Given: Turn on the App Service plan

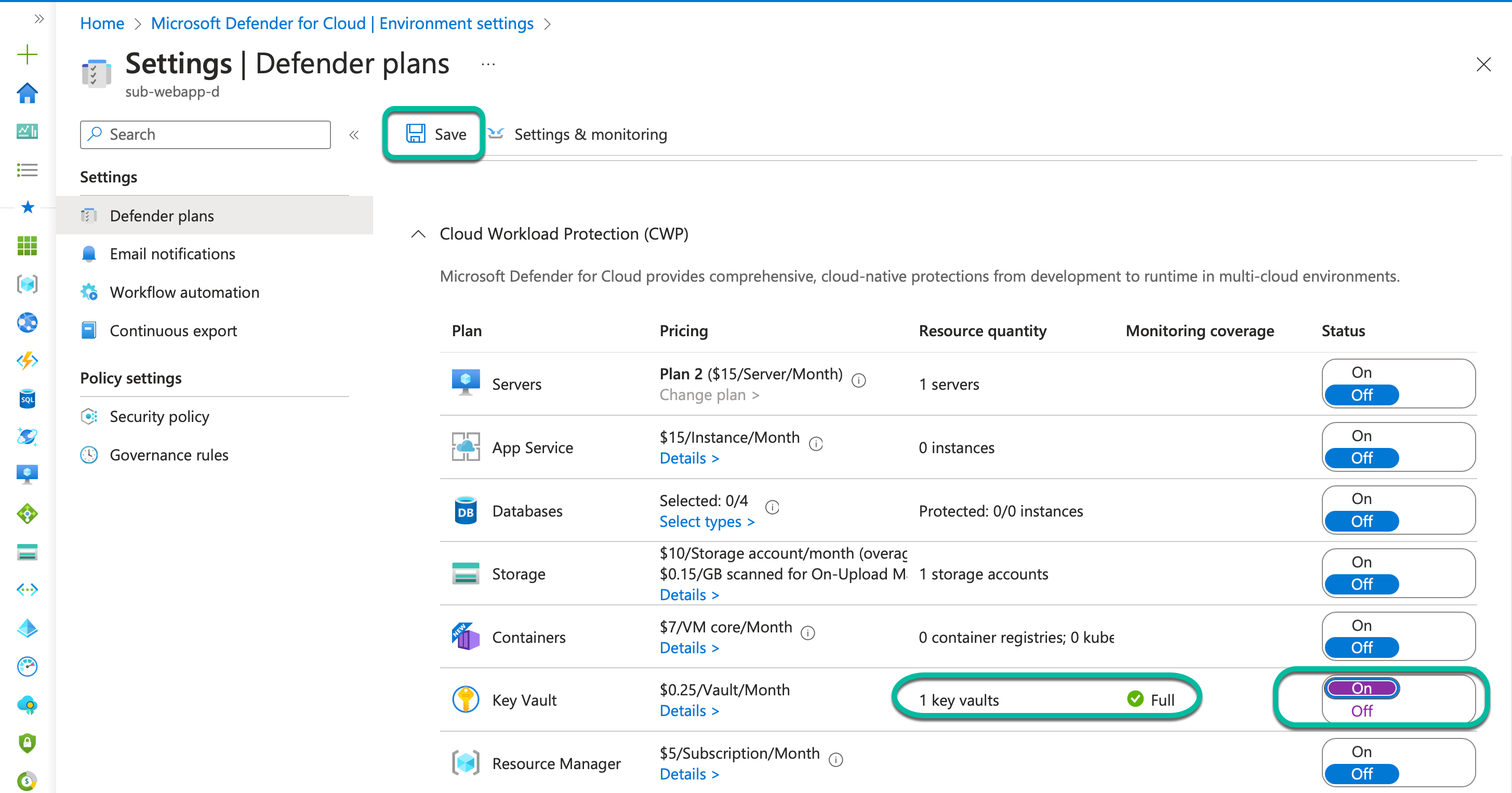Looking at the screenshot, I should coord(1362,435).
